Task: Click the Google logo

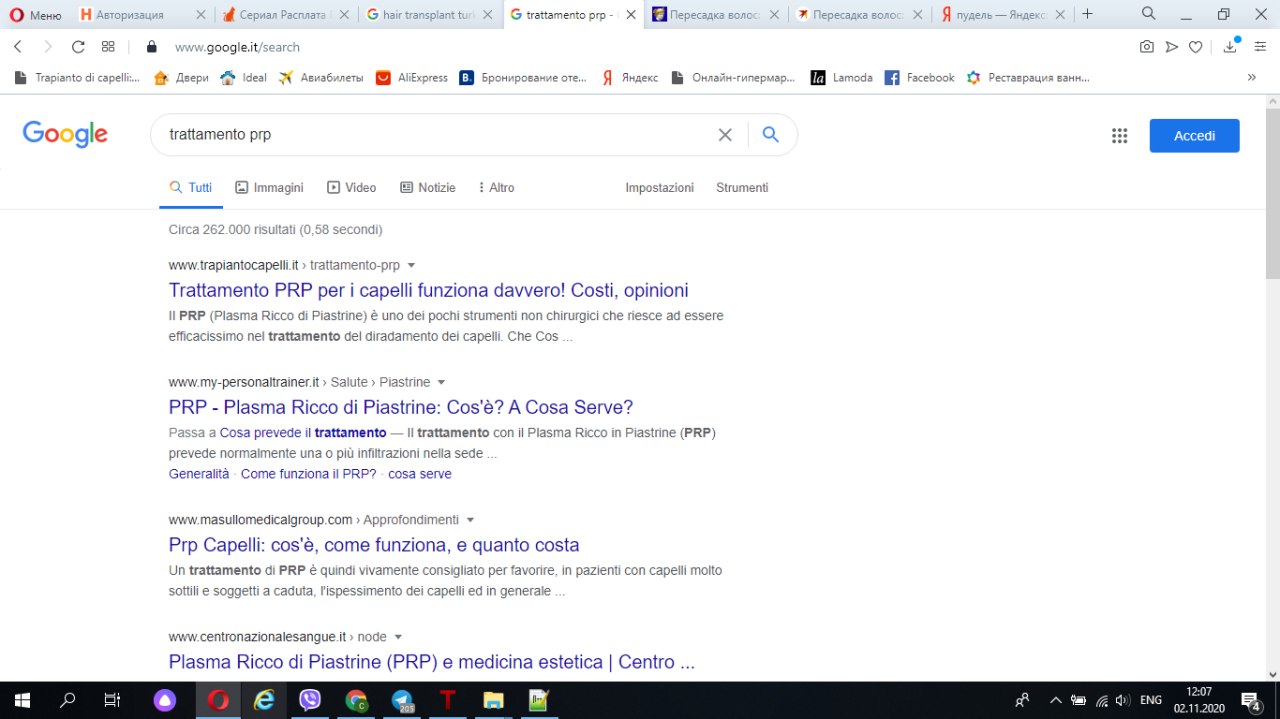Action: [65, 134]
